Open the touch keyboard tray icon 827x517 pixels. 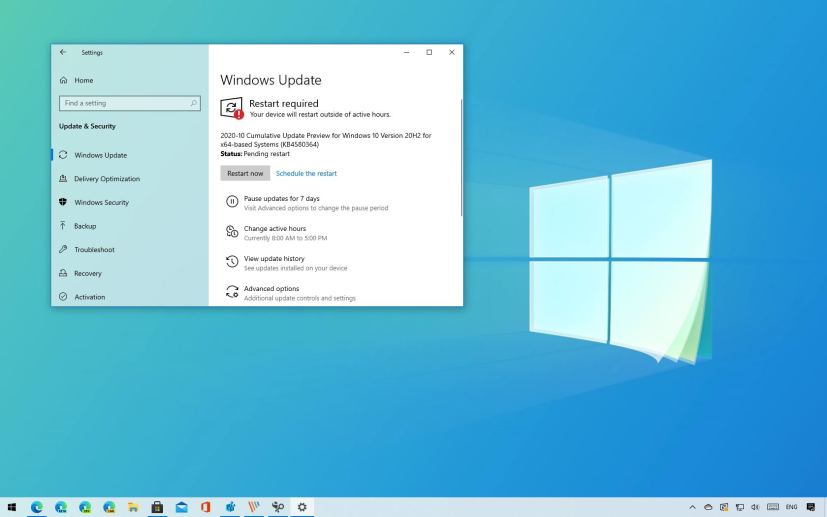pos(773,507)
